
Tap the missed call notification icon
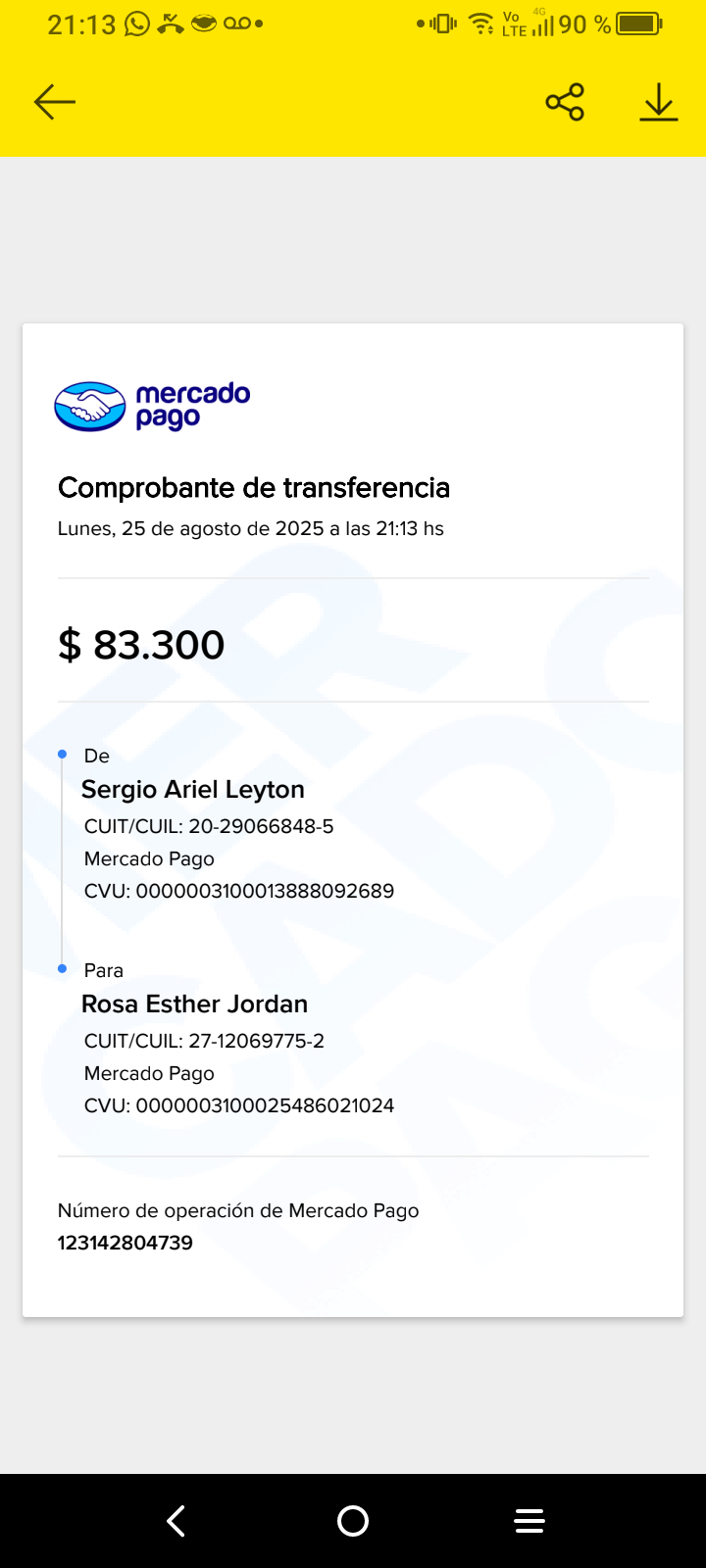tap(171, 24)
